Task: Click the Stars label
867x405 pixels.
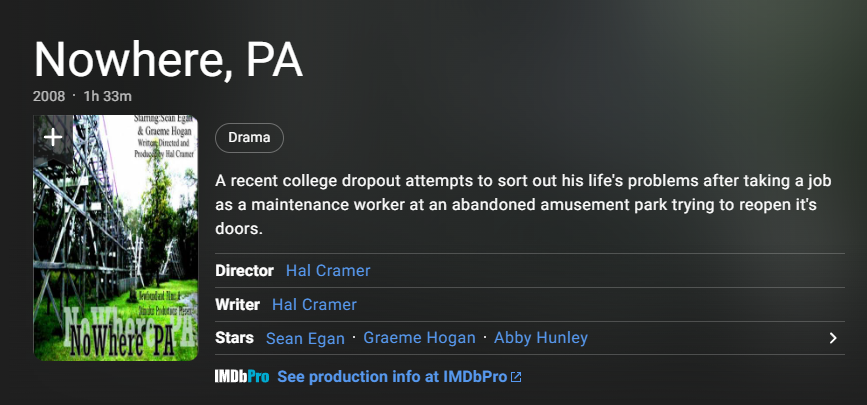Action: [234, 338]
